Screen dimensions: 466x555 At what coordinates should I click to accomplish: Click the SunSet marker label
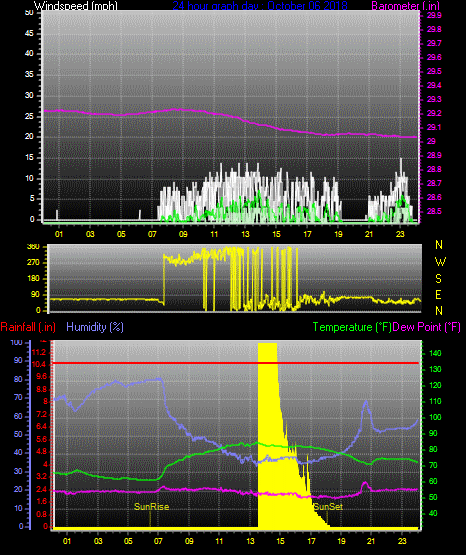(x=328, y=507)
